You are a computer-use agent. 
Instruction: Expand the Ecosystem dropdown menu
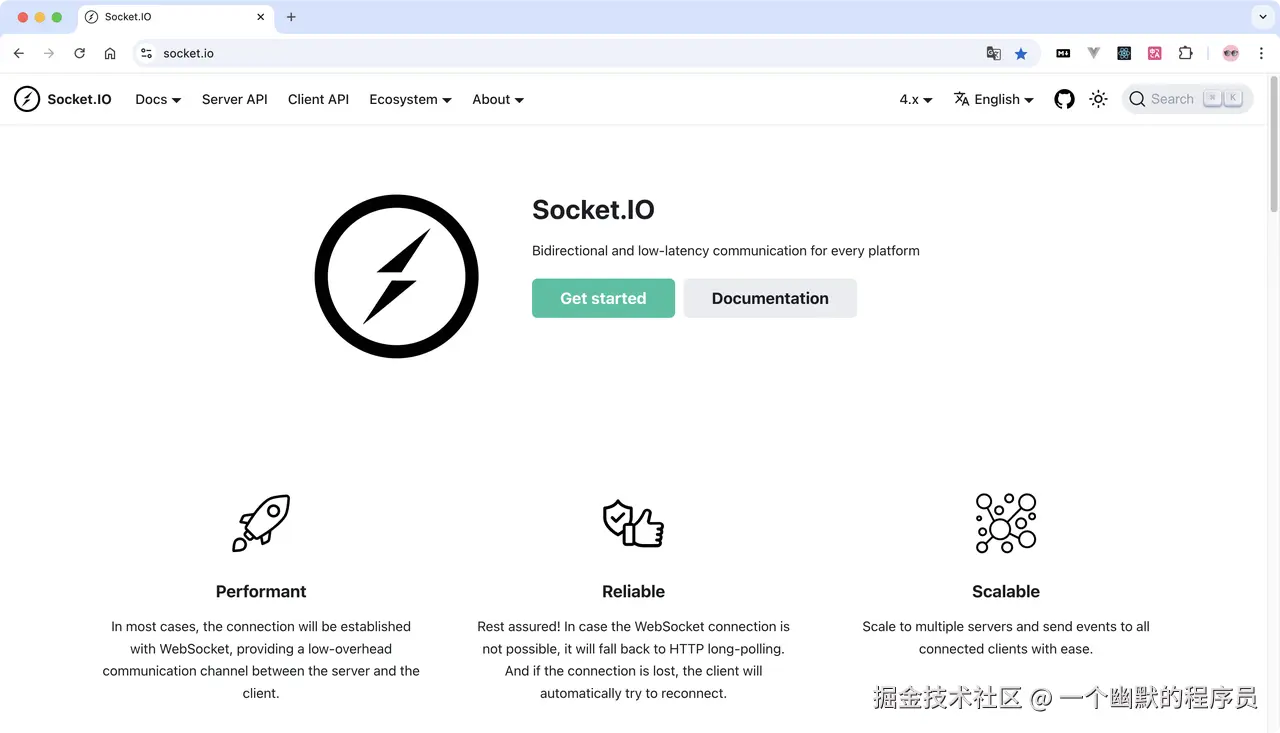coord(410,99)
